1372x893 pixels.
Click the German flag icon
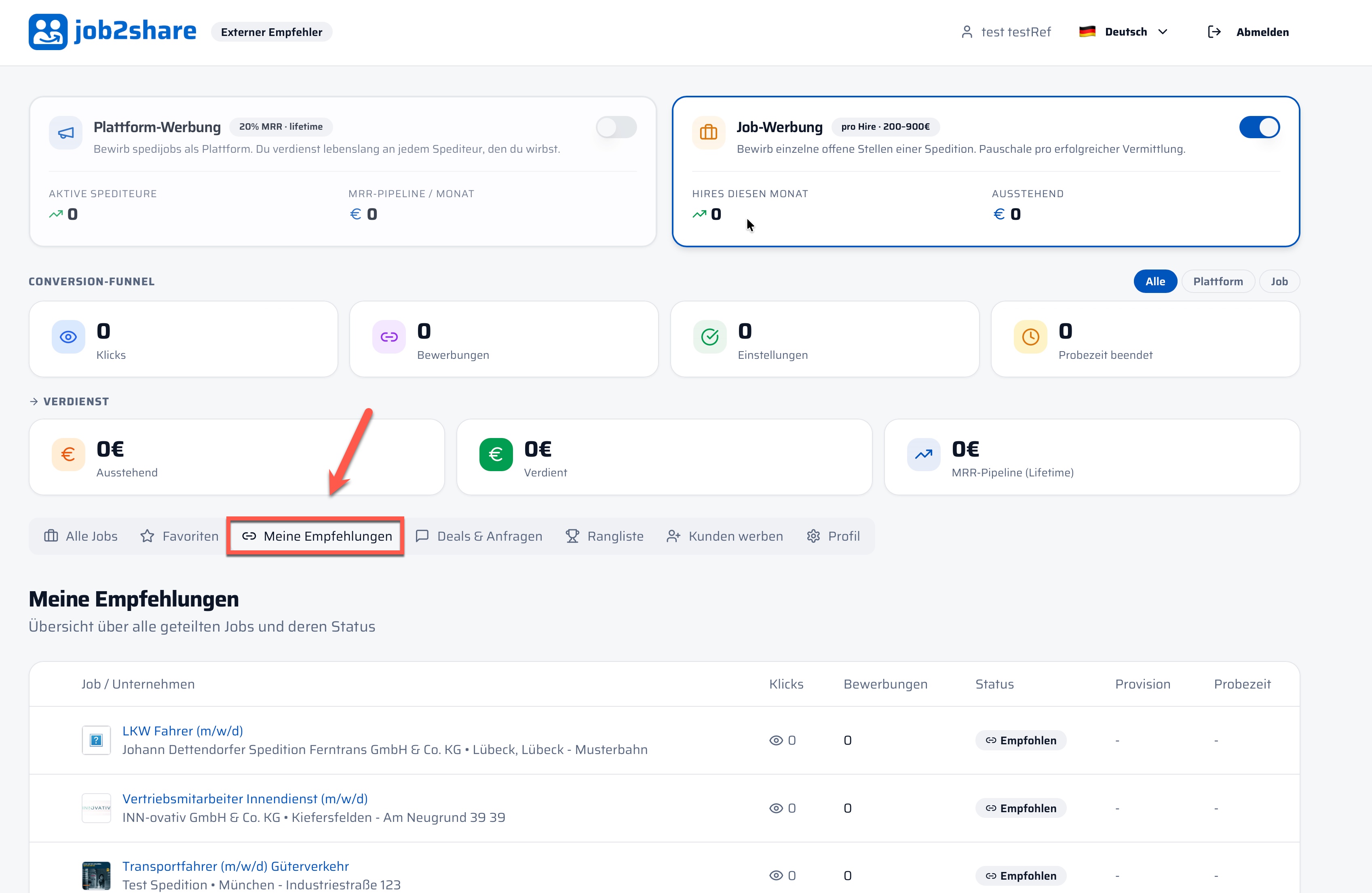(x=1087, y=32)
